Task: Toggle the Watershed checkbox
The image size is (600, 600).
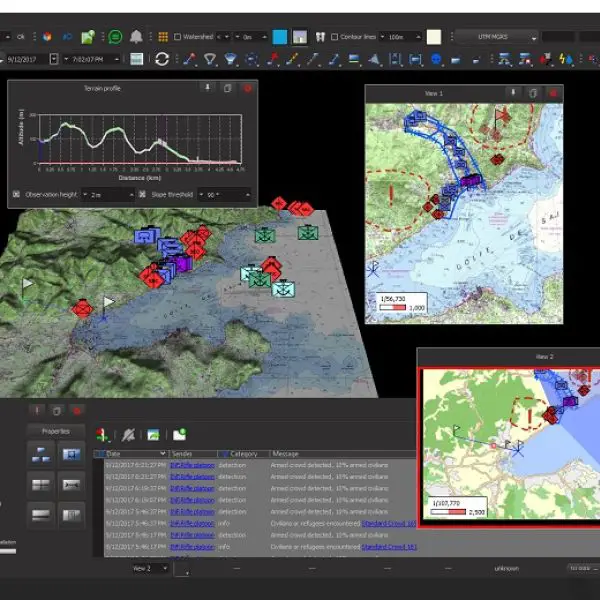Action: tap(178, 37)
